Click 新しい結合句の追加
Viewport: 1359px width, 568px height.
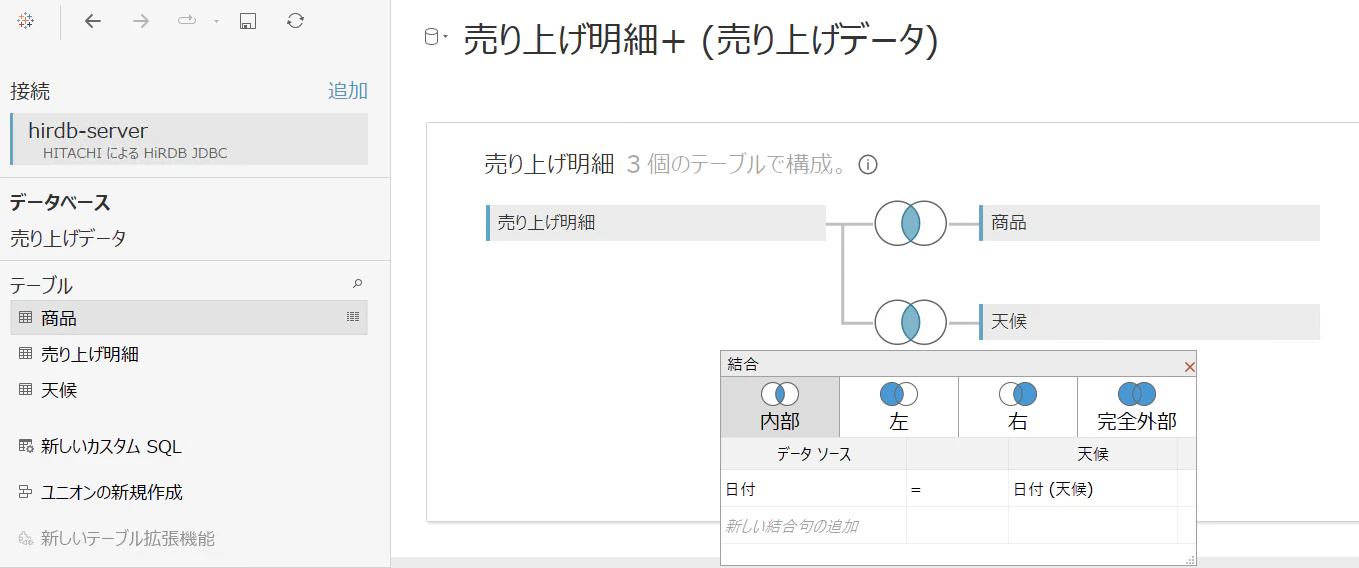point(791,526)
